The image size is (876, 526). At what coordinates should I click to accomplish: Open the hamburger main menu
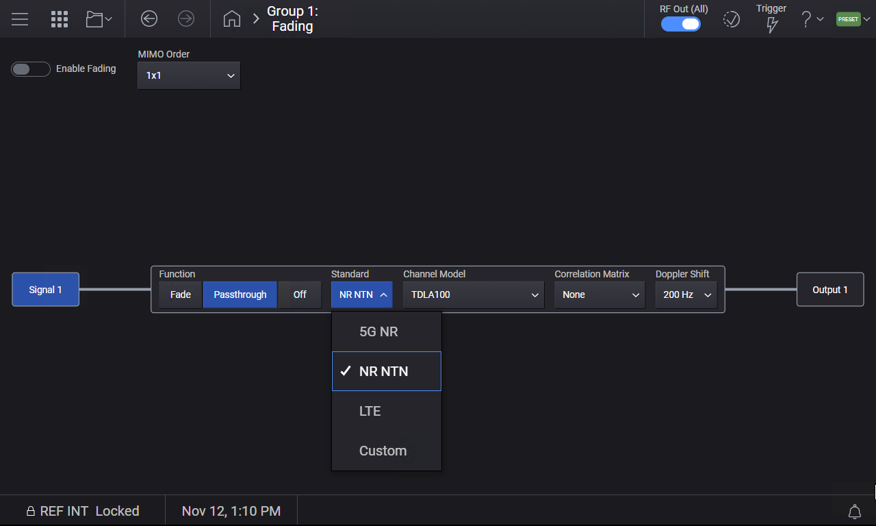(20, 19)
